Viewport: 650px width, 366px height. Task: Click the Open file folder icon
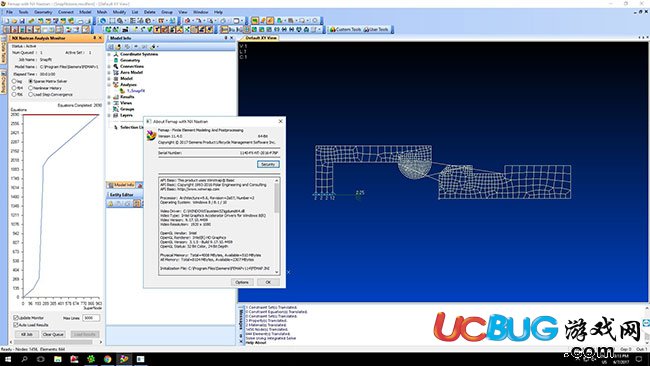[x=14, y=21]
